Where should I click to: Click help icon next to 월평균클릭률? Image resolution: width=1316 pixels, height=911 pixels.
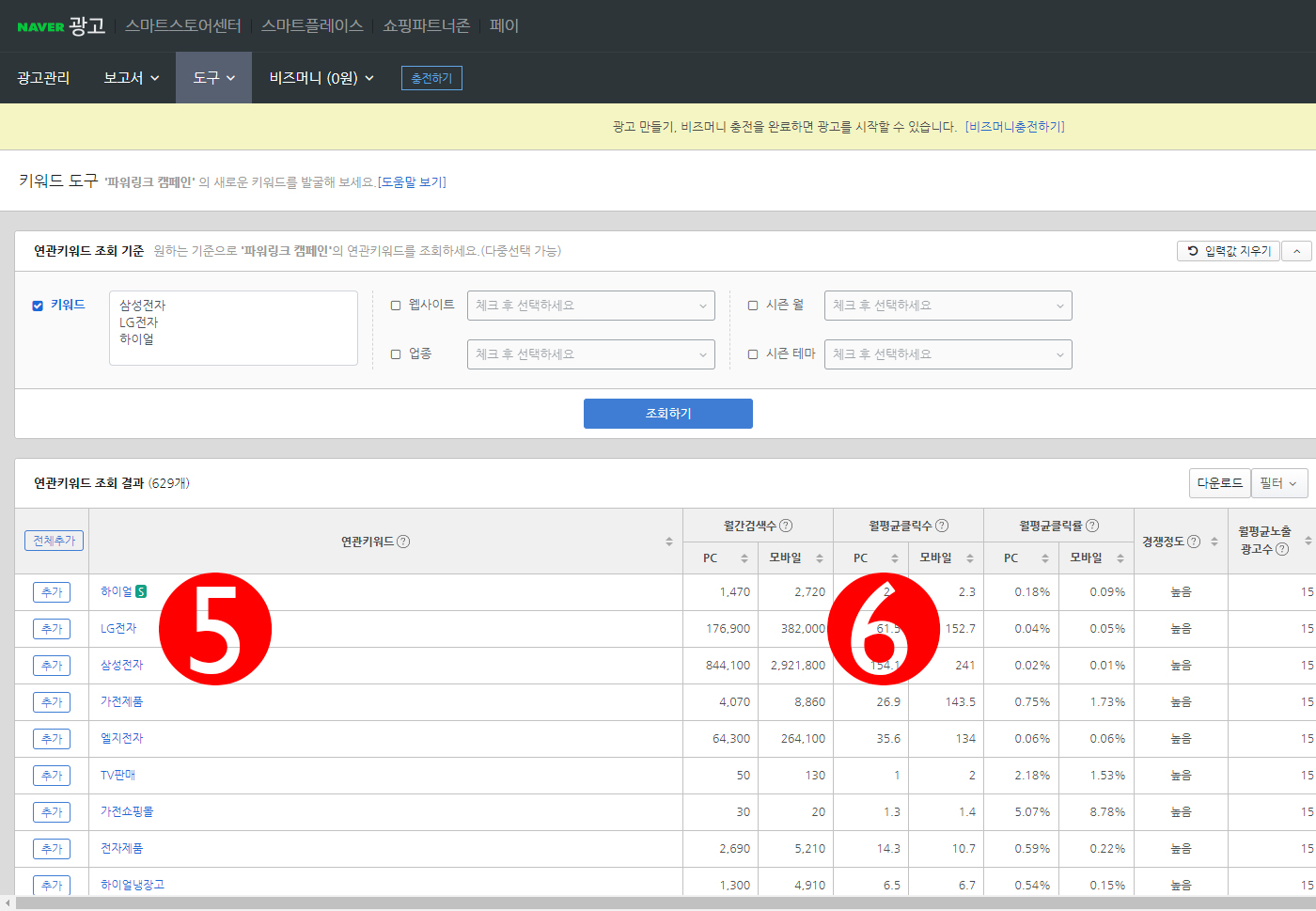pos(1092,526)
